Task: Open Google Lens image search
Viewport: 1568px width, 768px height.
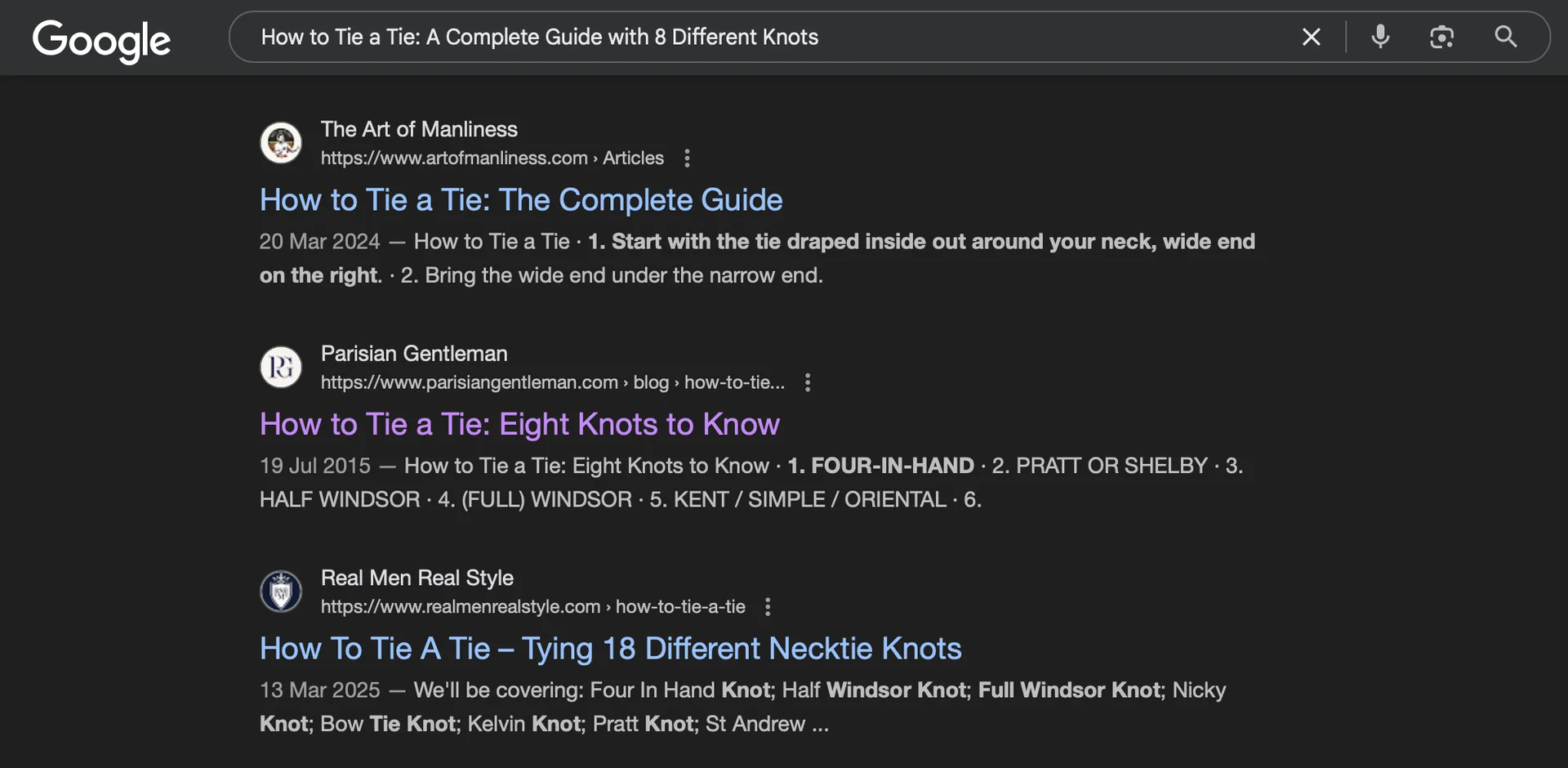Action: [1442, 37]
